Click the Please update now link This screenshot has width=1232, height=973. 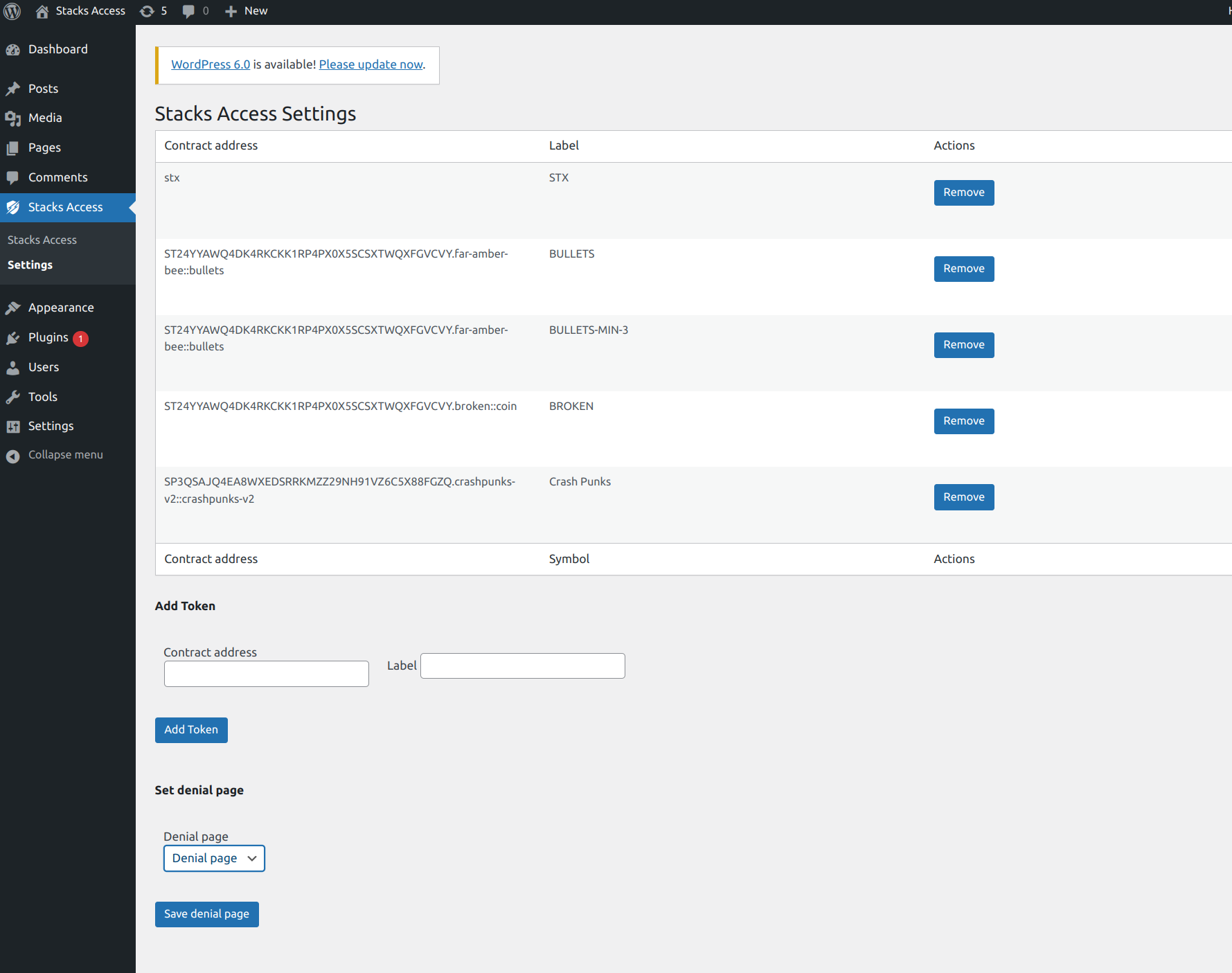tap(371, 64)
